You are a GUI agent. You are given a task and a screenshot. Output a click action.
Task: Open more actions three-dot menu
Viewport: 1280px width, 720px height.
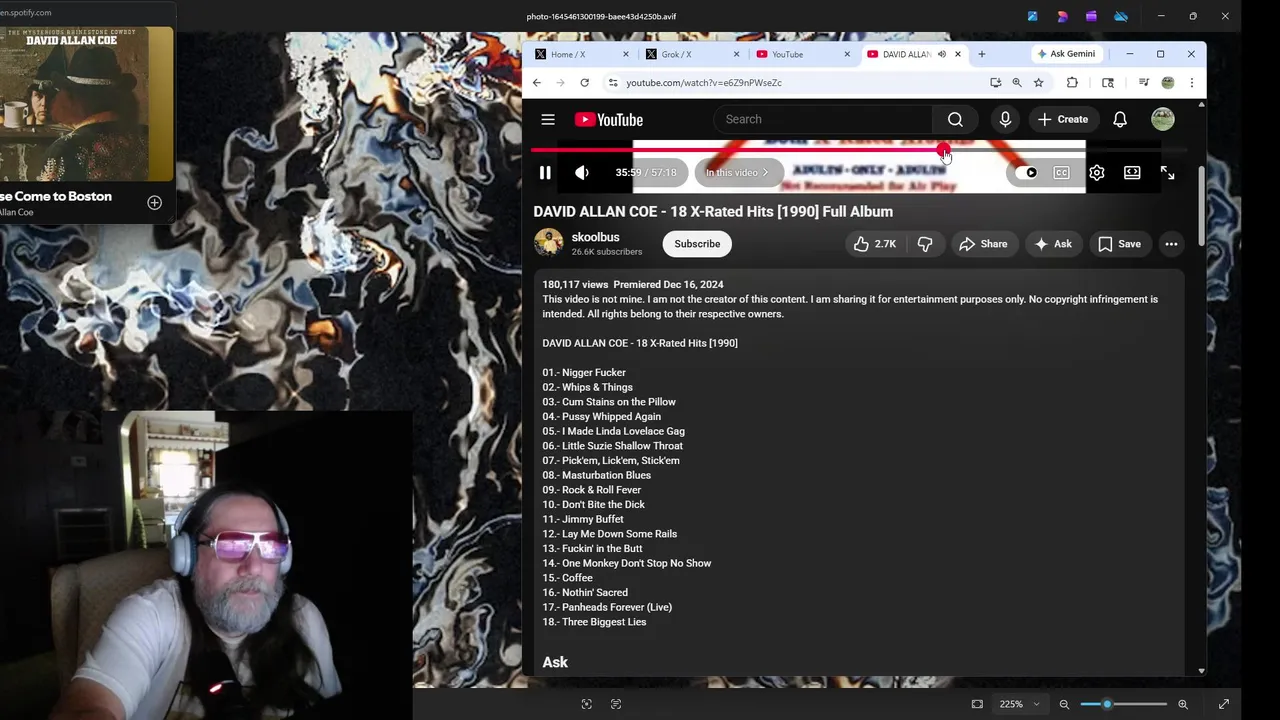pos(1171,244)
